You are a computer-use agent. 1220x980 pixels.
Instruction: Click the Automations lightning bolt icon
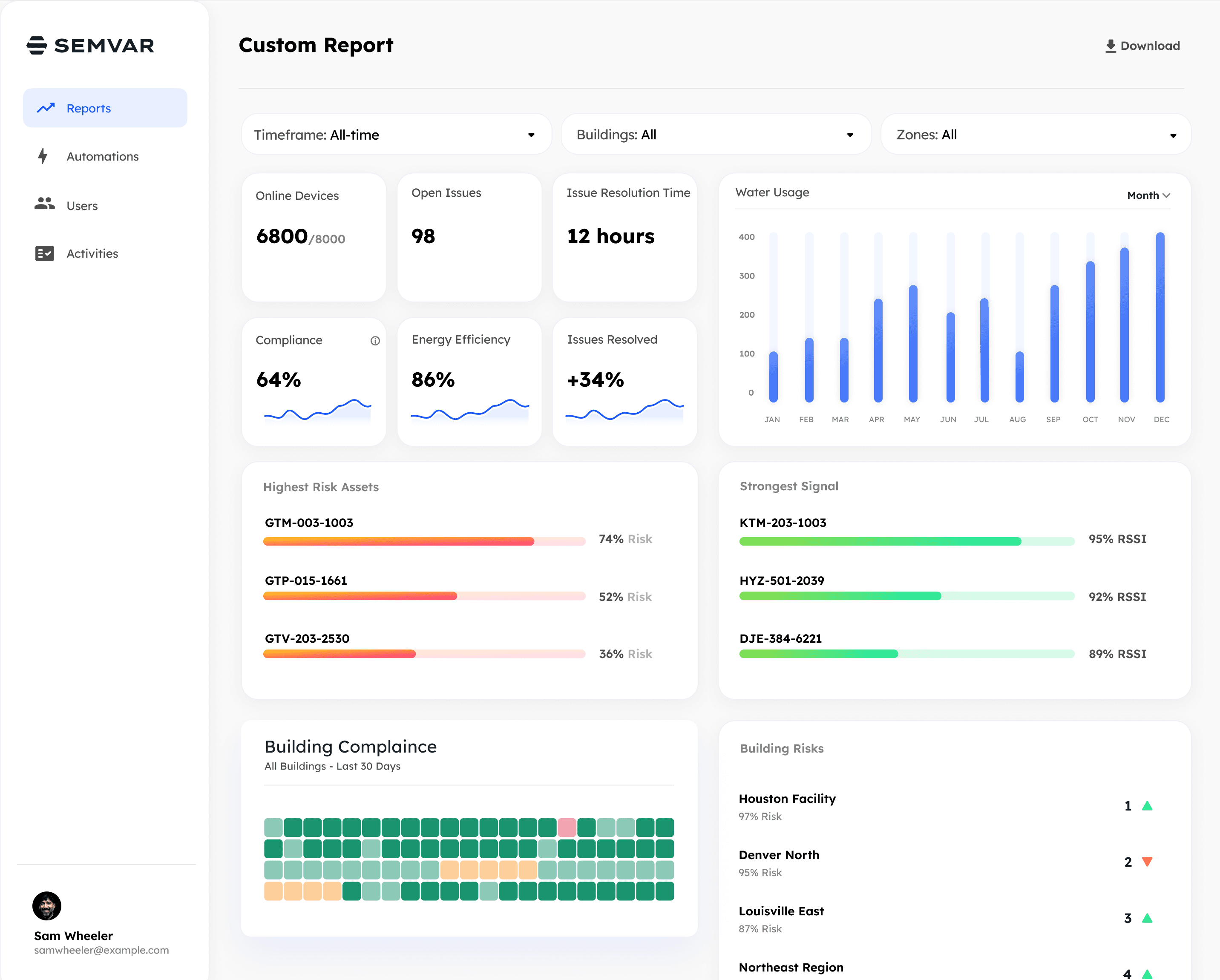(x=43, y=156)
